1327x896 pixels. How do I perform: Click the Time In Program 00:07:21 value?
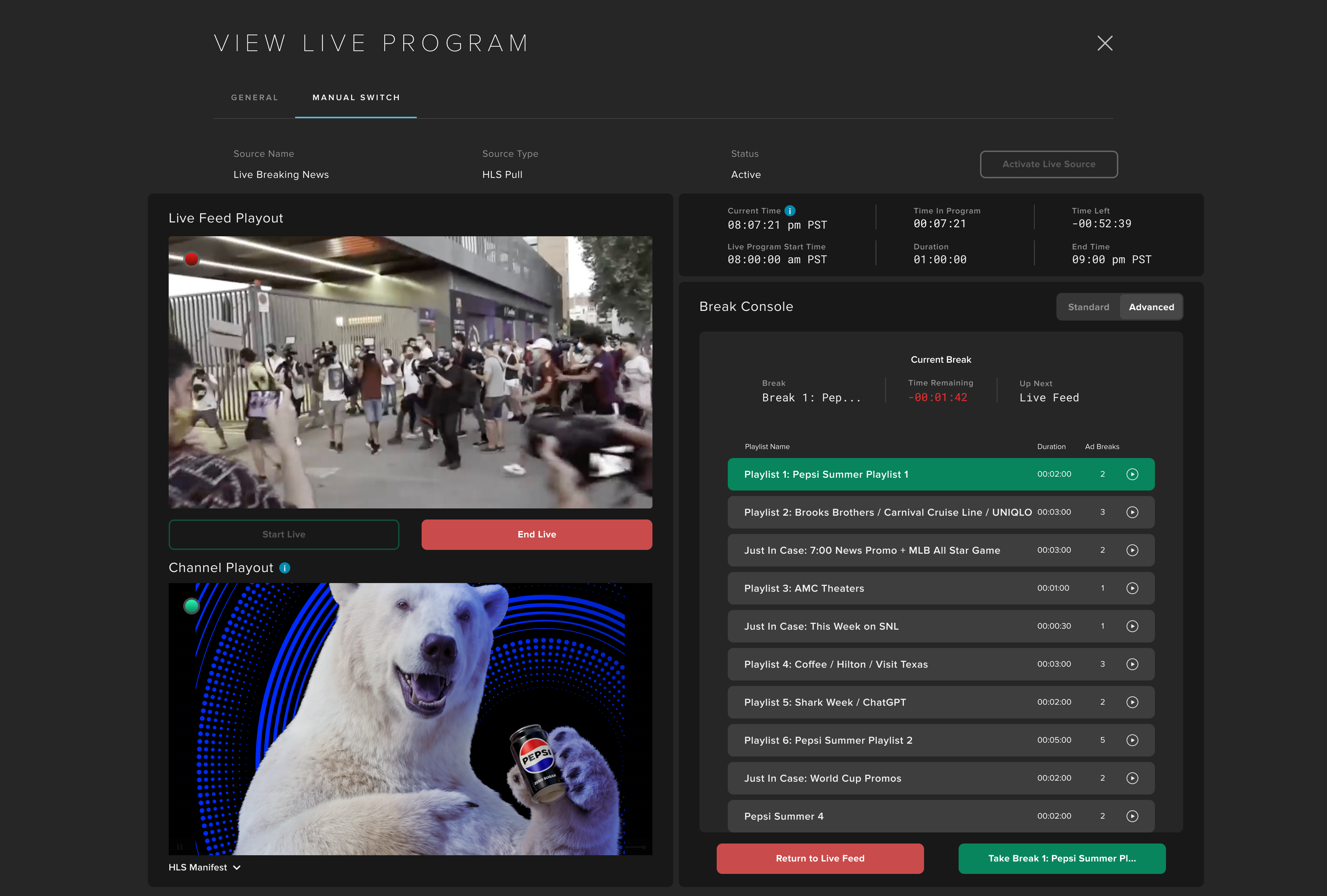[x=940, y=224]
